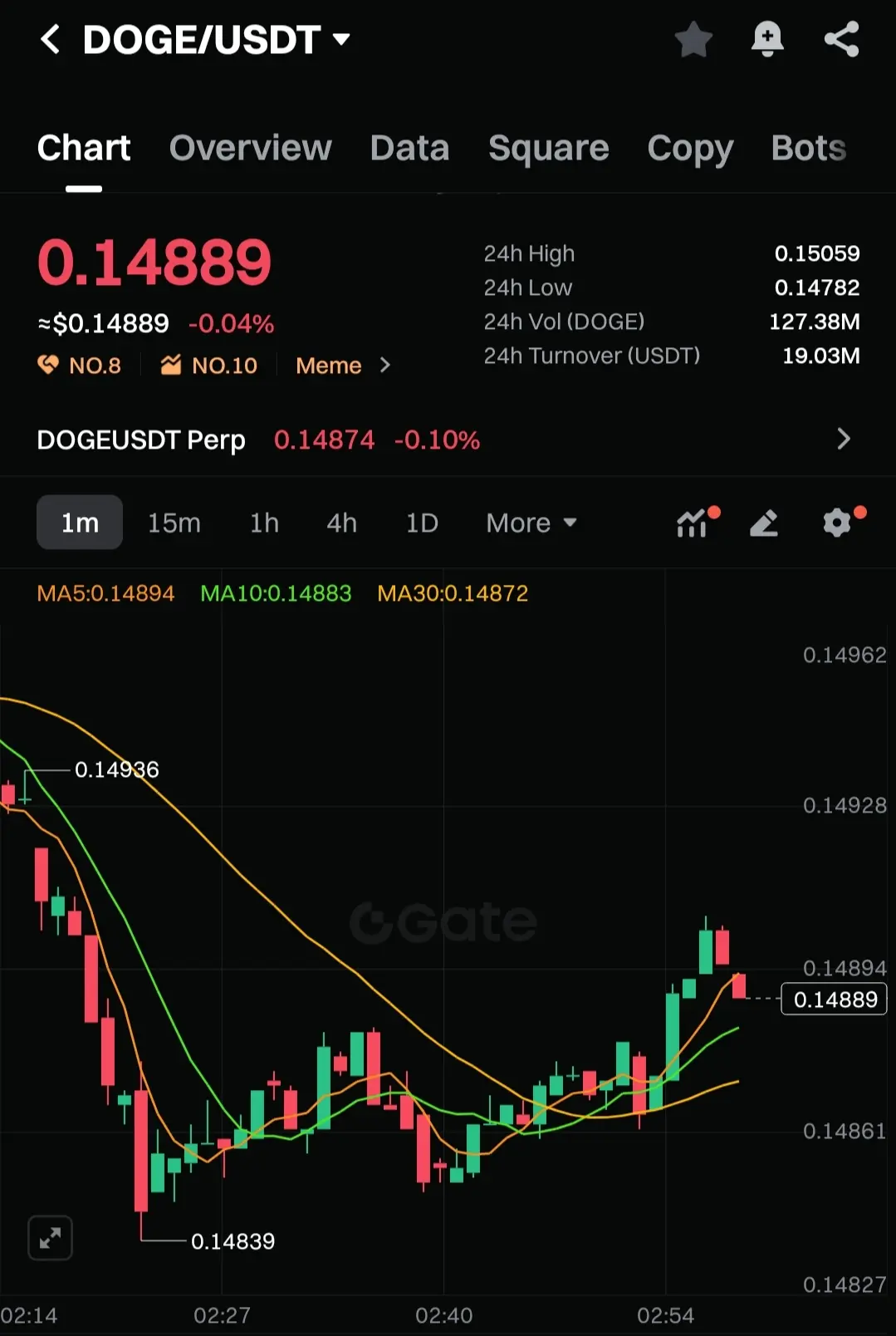This screenshot has width=896, height=1336.
Task: Tap the 02:27 time axis label
Action: [x=222, y=1315]
